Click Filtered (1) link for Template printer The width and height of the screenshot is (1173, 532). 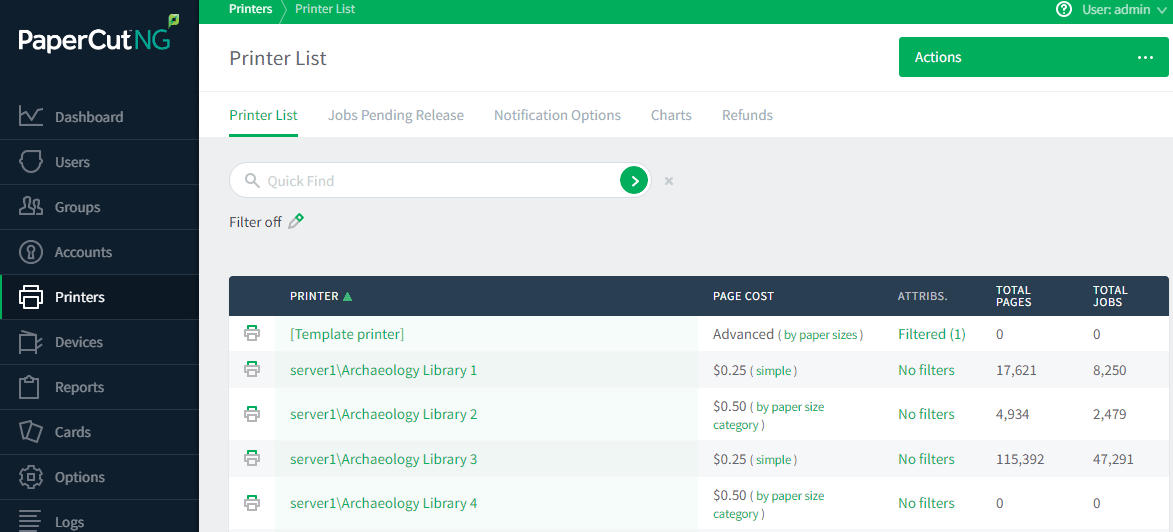[931, 334]
